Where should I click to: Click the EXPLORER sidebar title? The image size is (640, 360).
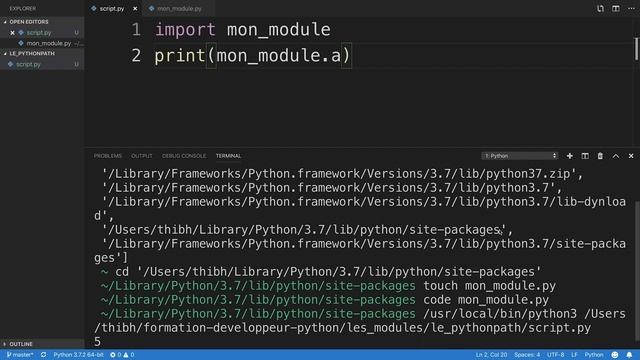click(x=23, y=9)
